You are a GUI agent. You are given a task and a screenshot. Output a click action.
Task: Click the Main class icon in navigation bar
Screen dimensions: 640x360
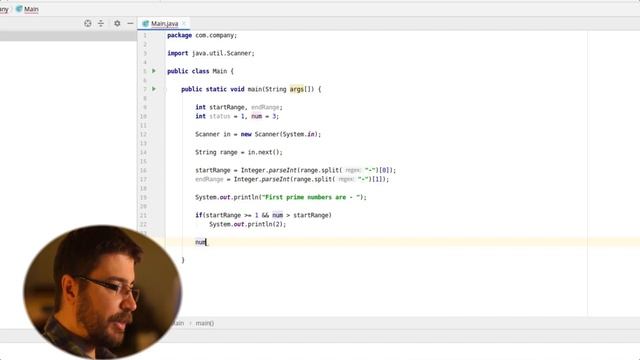pyautogui.click(x=19, y=9)
